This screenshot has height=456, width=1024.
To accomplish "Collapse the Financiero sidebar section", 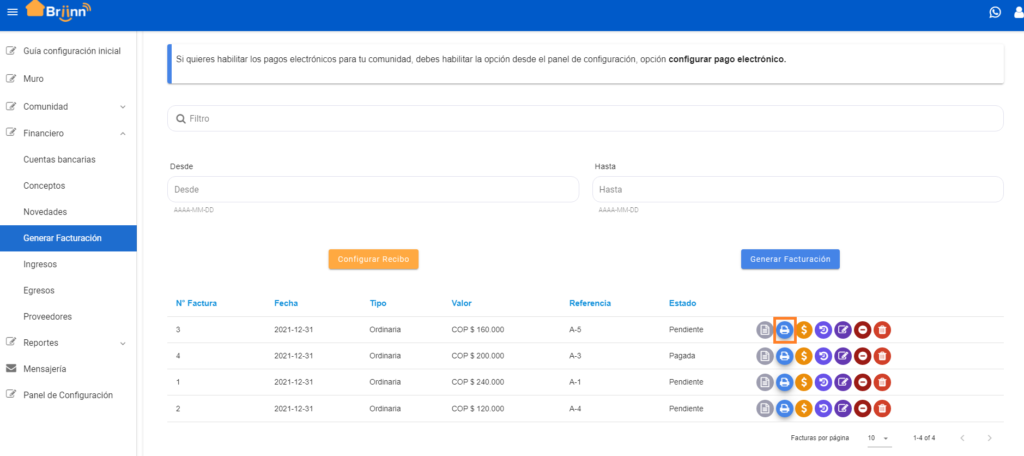I will (68, 133).
